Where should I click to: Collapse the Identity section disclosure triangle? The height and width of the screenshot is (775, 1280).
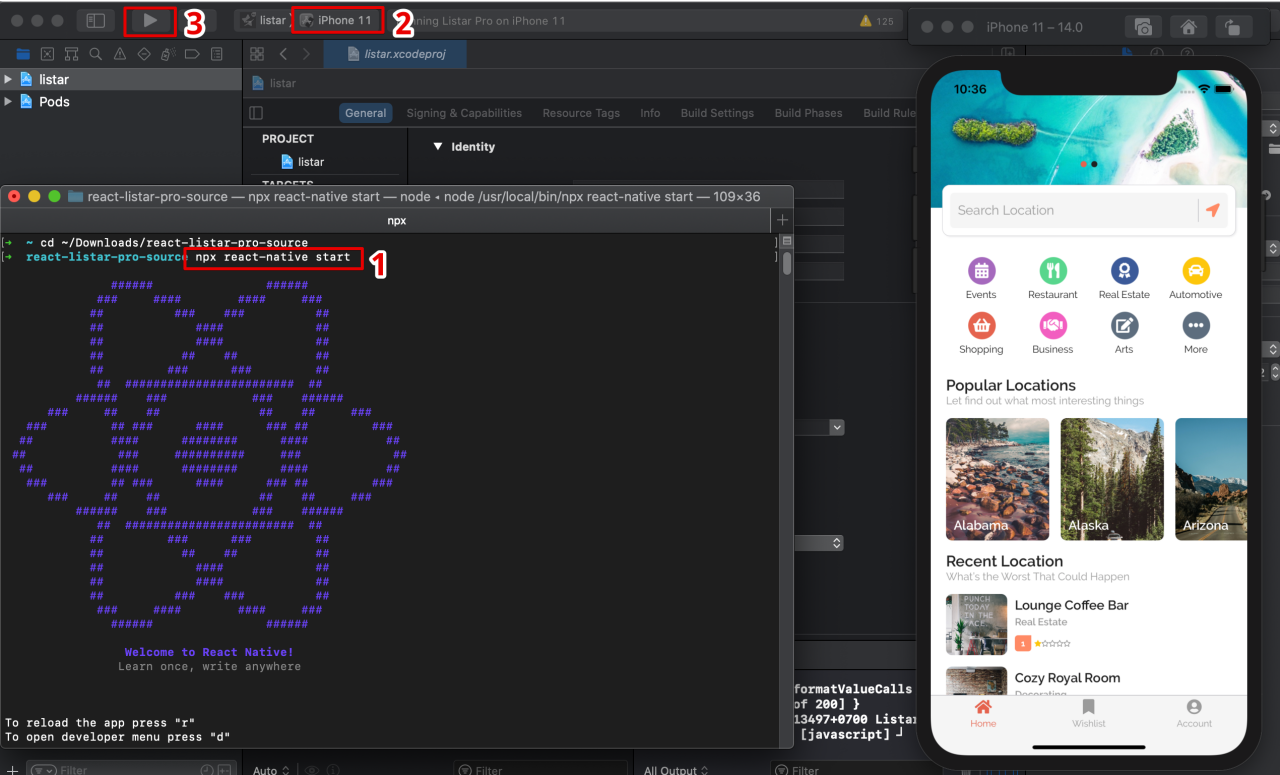click(x=437, y=146)
